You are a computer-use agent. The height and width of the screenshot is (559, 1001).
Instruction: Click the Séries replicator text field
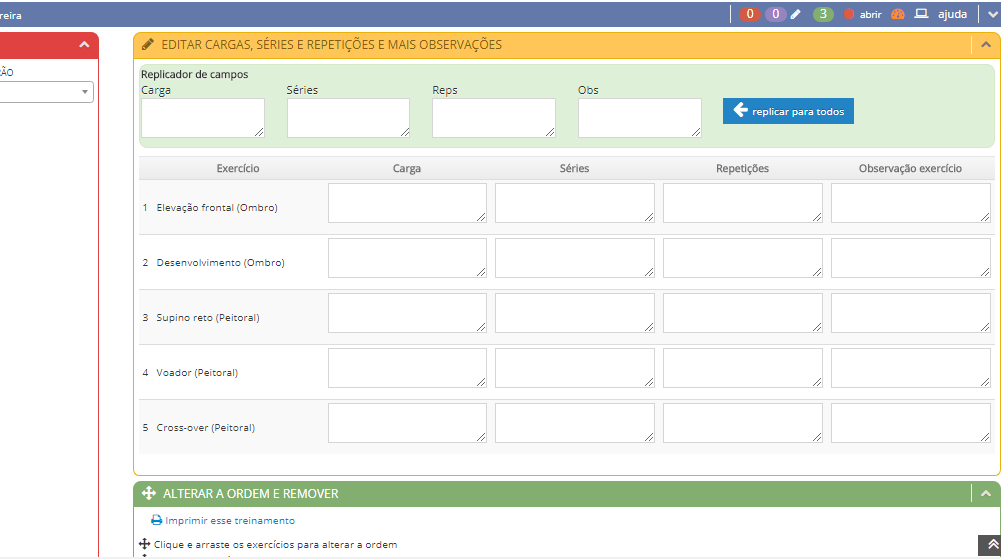coord(348,117)
